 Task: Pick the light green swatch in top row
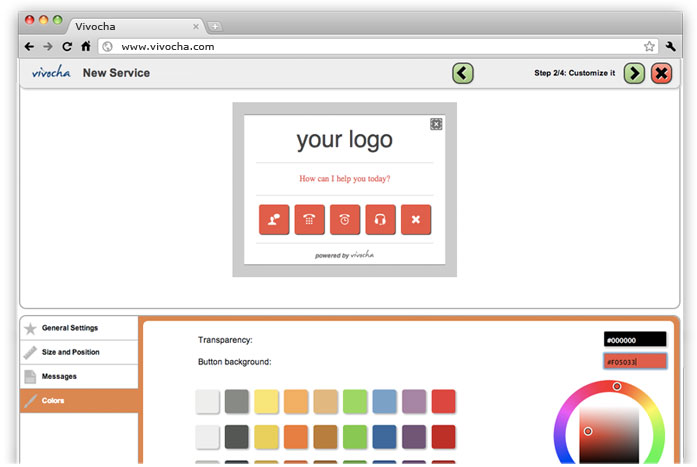[355, 401]
